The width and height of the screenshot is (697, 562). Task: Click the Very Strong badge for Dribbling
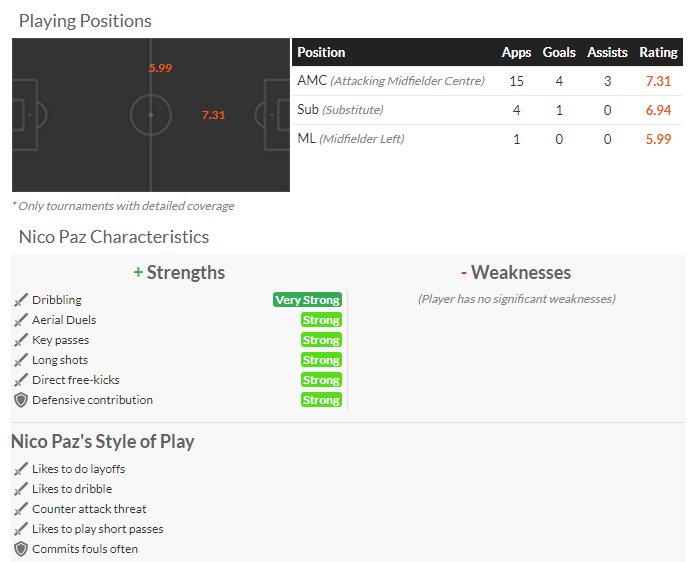tap(307, 300)
